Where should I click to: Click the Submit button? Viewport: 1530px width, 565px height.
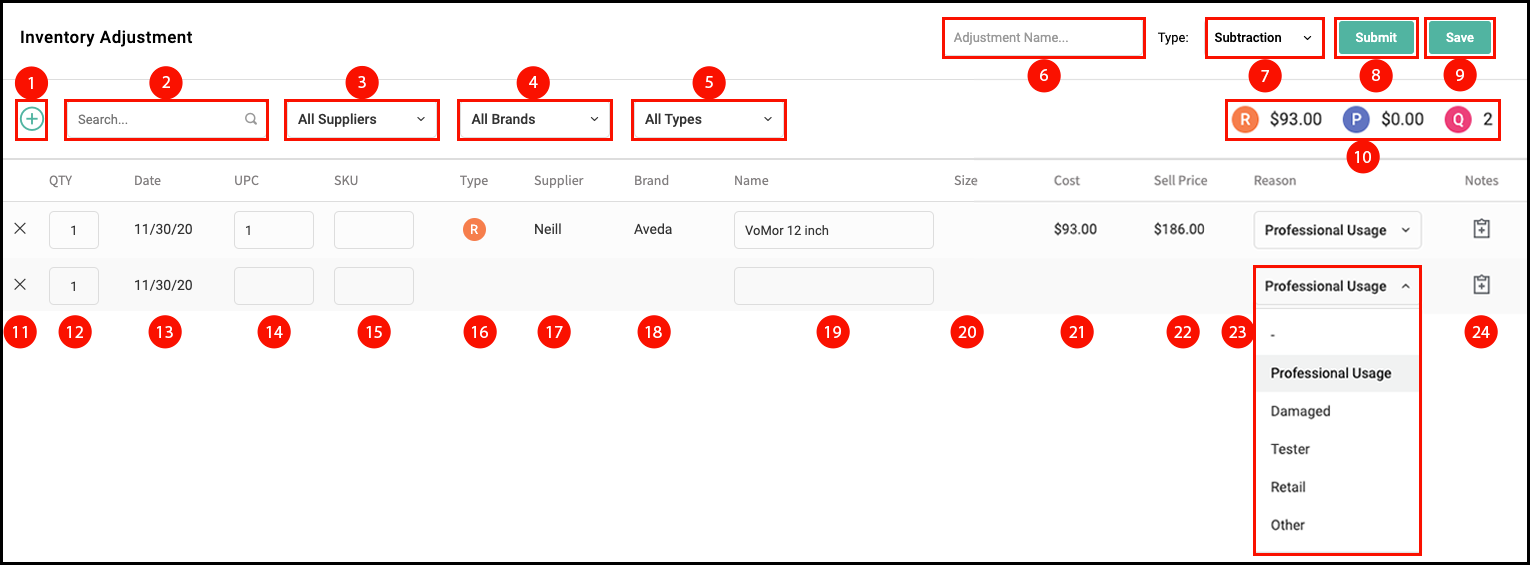[1376, 38]
